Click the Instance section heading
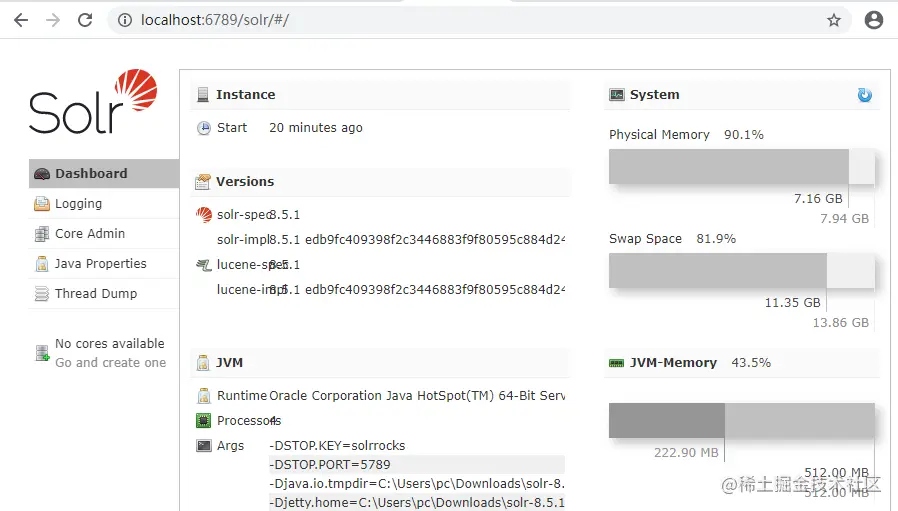898x511 pixels. pos(246,95)
